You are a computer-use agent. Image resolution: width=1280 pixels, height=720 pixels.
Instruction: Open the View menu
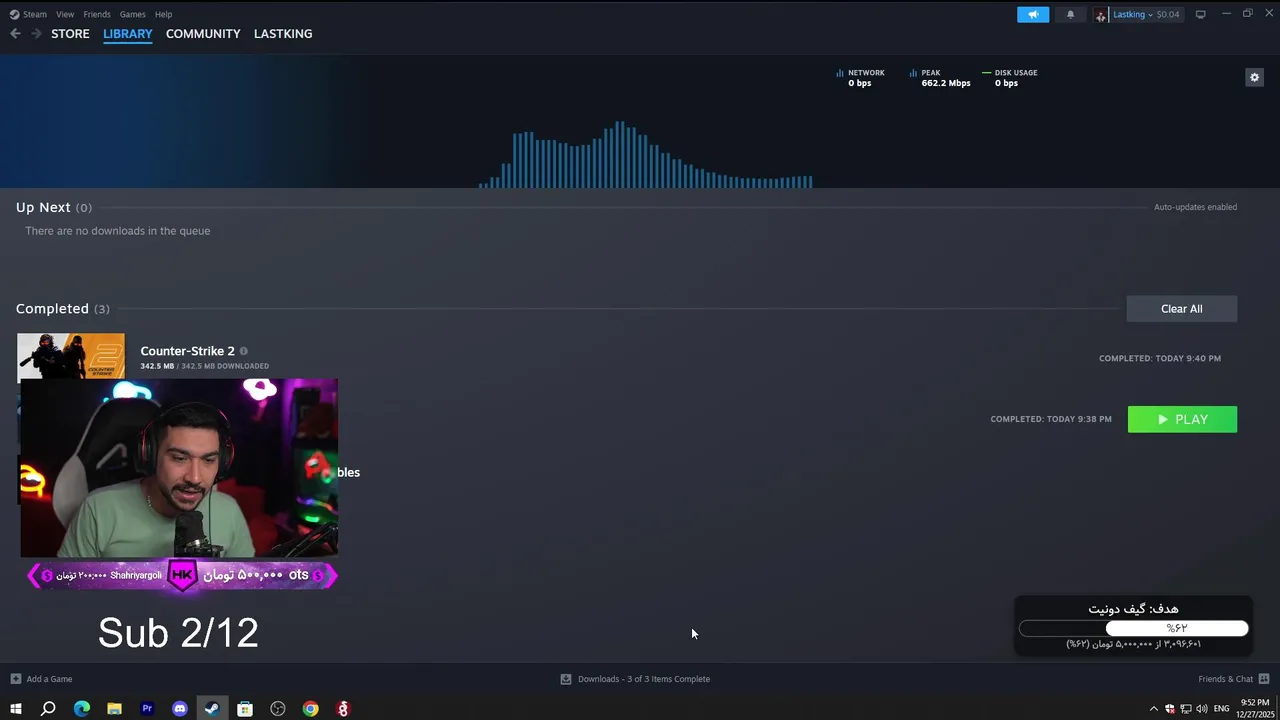(65, 14)
